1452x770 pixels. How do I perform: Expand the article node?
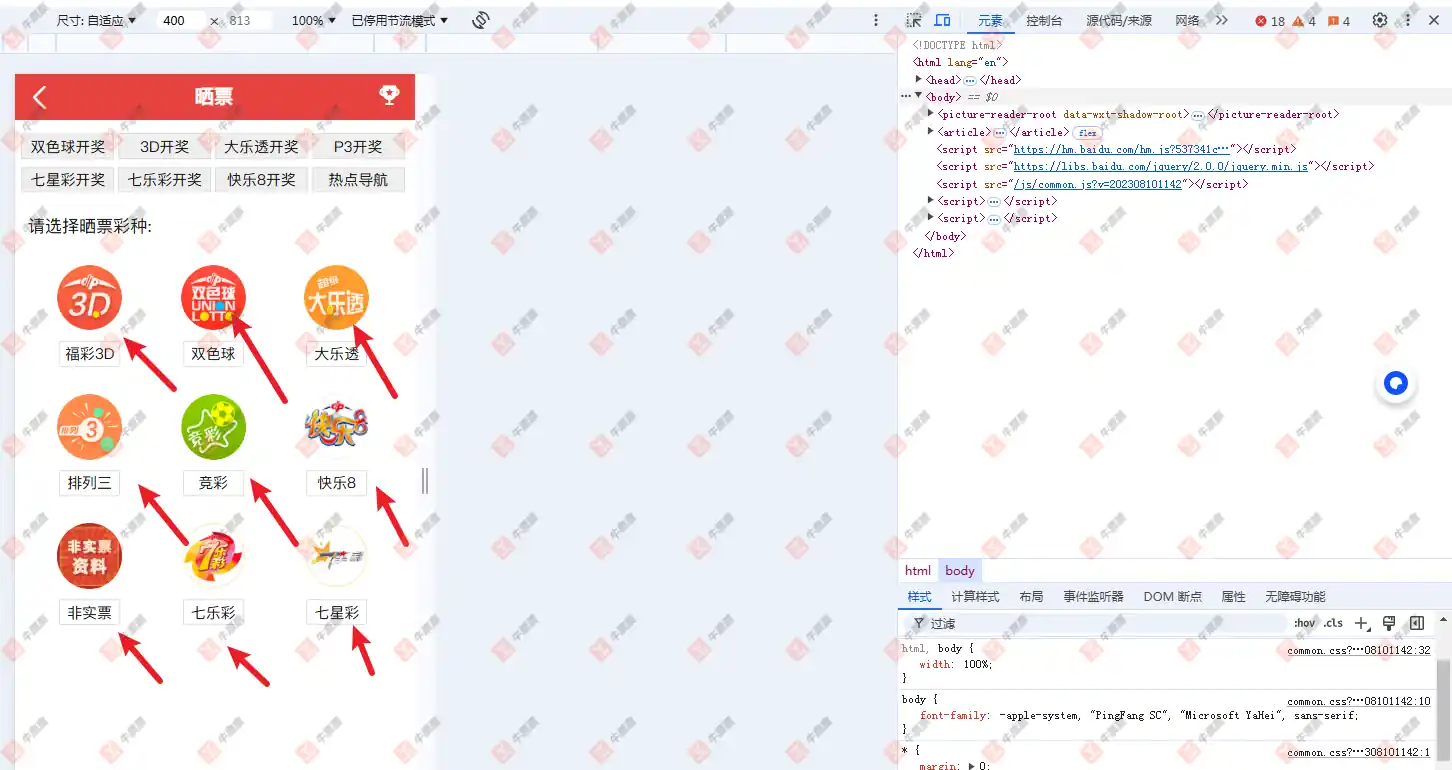(931, 131)
